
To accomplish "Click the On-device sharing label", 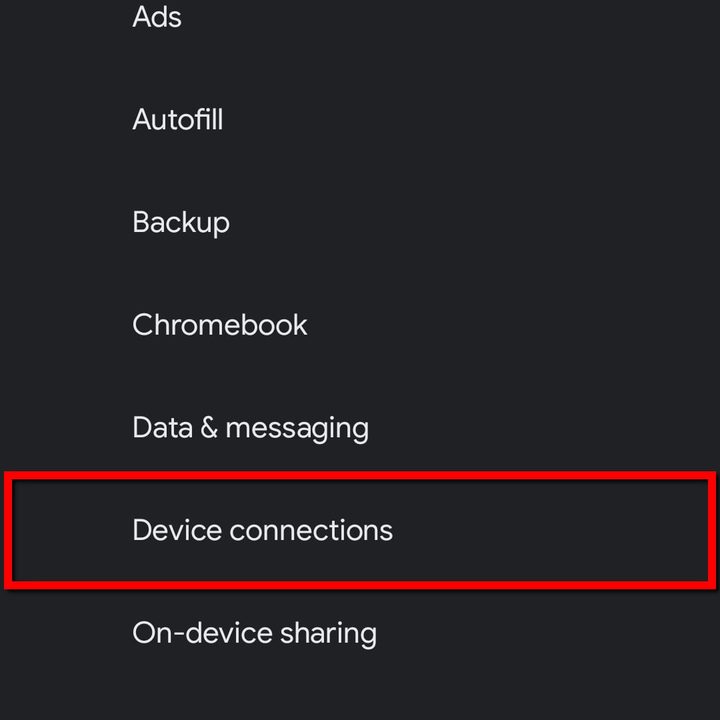I will pyautogui.click(x=254, y=633).
